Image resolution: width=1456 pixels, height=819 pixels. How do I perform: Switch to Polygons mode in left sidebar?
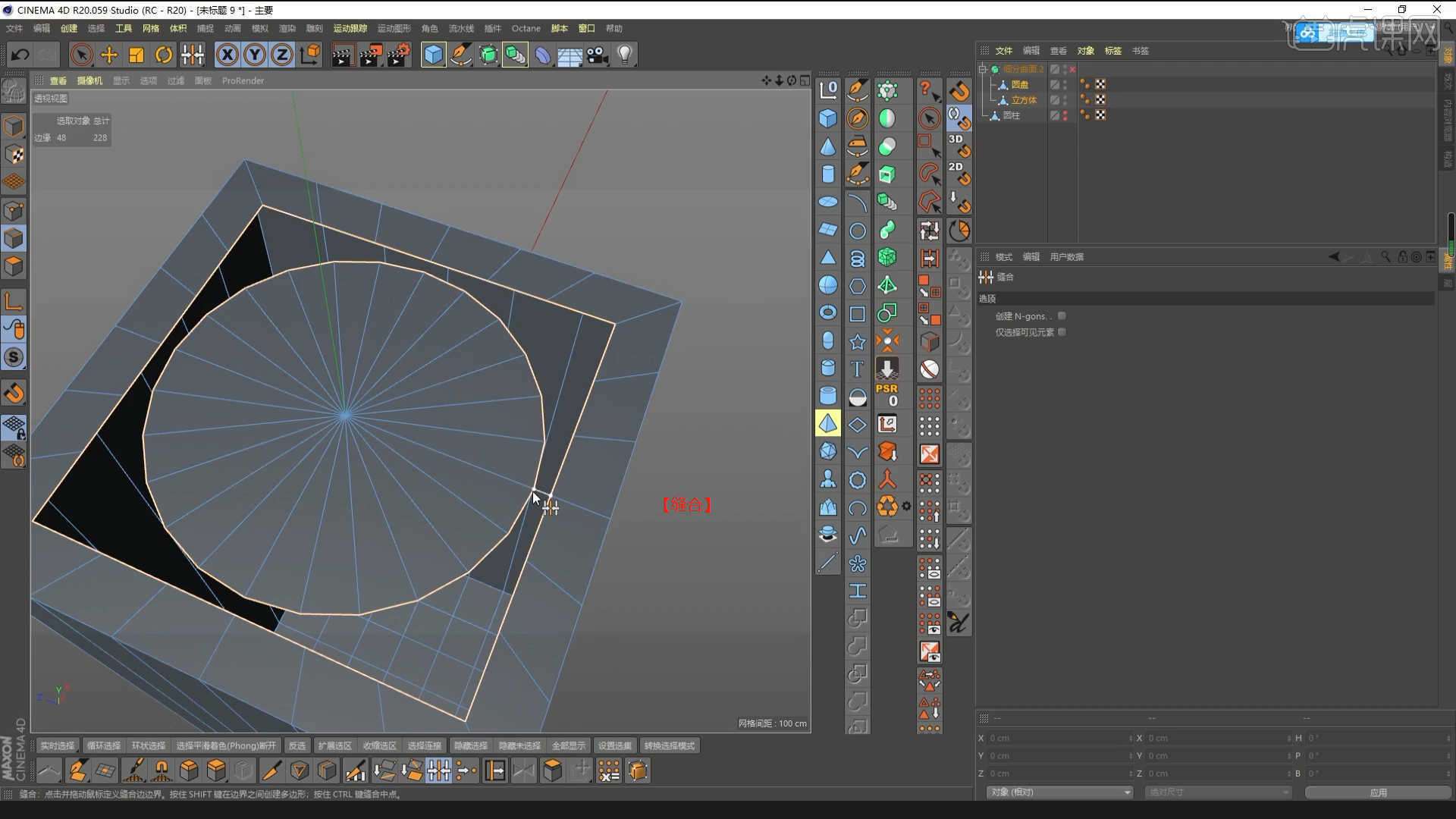click(x=14, y=266)
